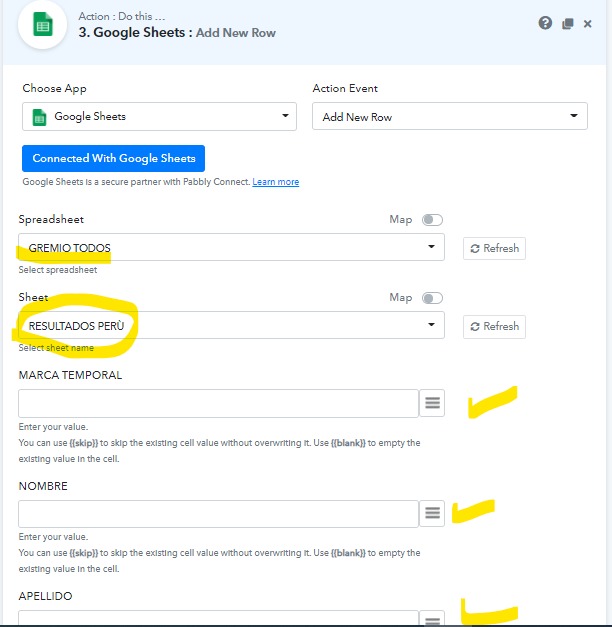Open the Learn more link
The height and width of the screenshot is (627, 612).
click(x=276, y=182)
